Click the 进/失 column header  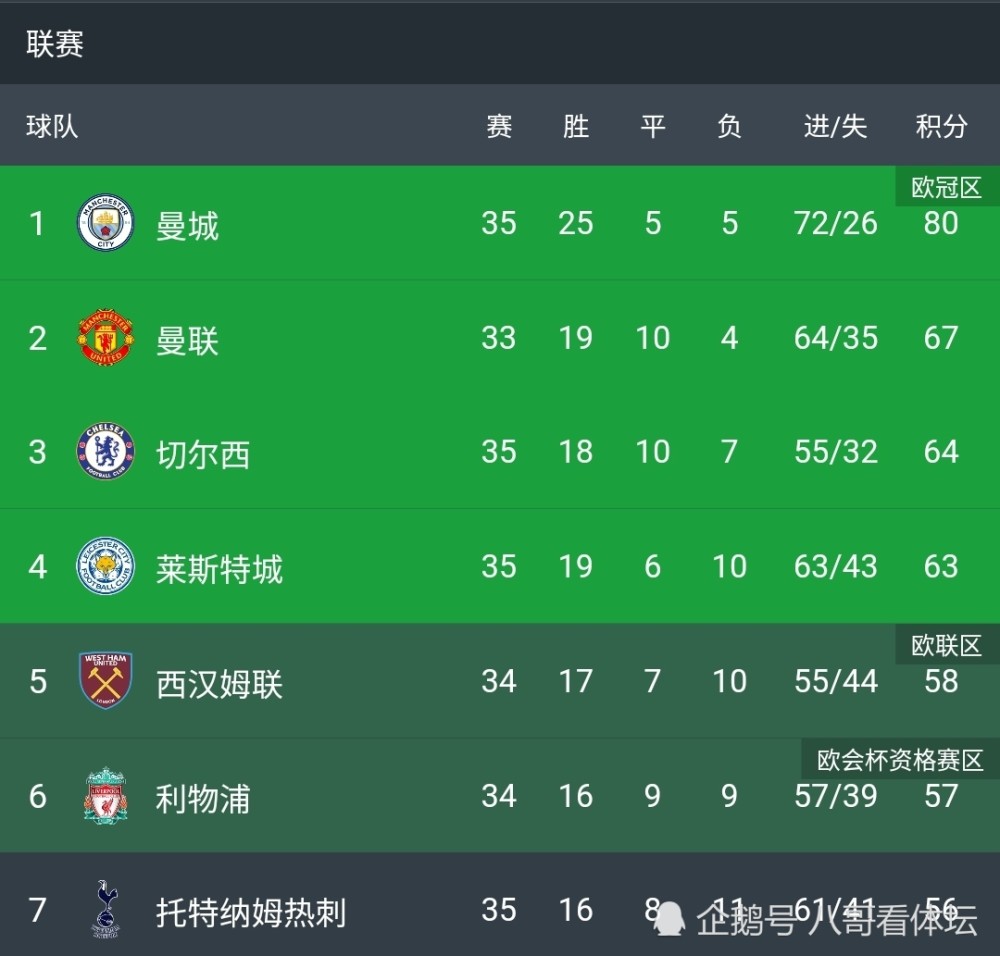click(835, 126)
